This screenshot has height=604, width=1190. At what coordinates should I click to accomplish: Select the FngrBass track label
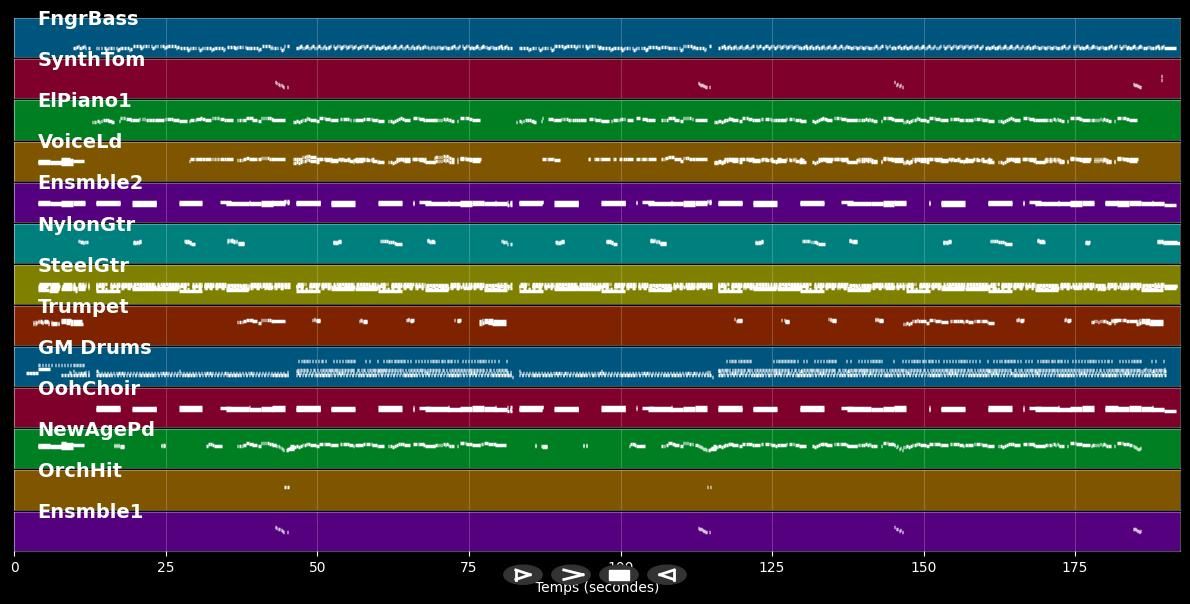(x=88, y=19)
